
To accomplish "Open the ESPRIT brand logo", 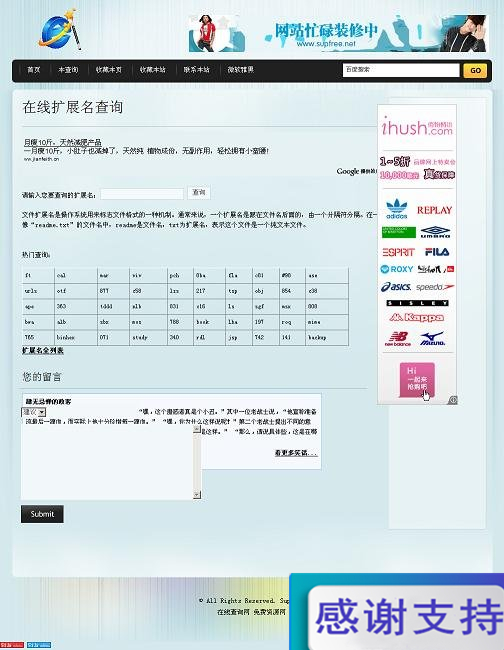I will [398, 252].
